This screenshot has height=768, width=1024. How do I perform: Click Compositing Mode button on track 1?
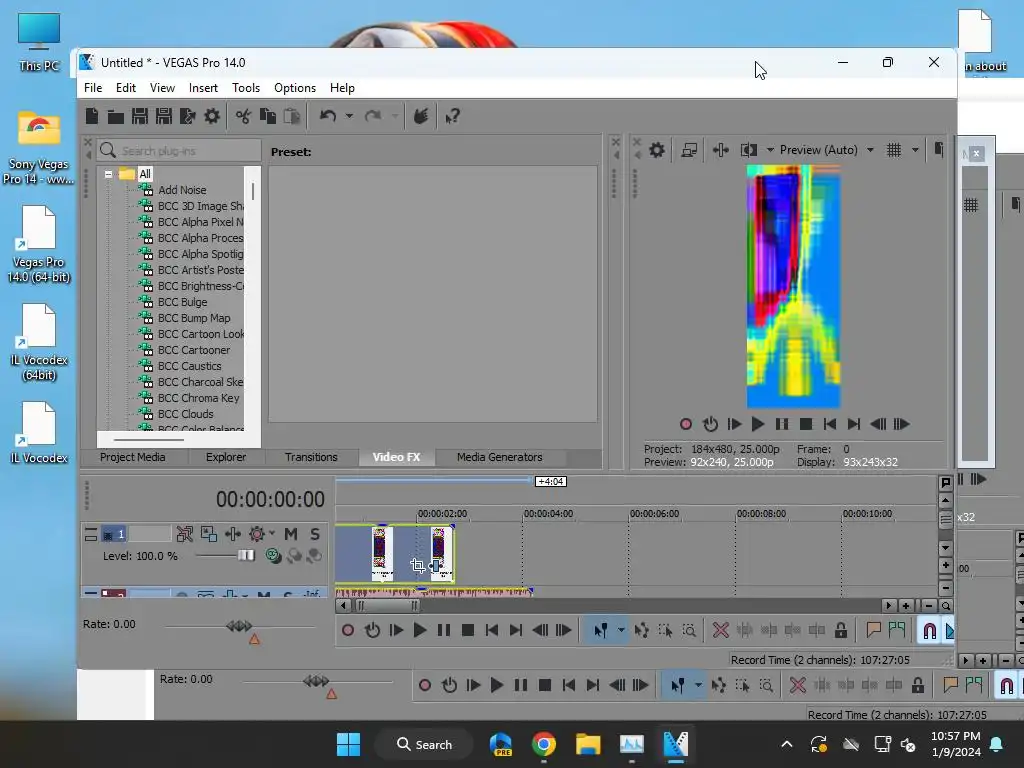point(274,556)
